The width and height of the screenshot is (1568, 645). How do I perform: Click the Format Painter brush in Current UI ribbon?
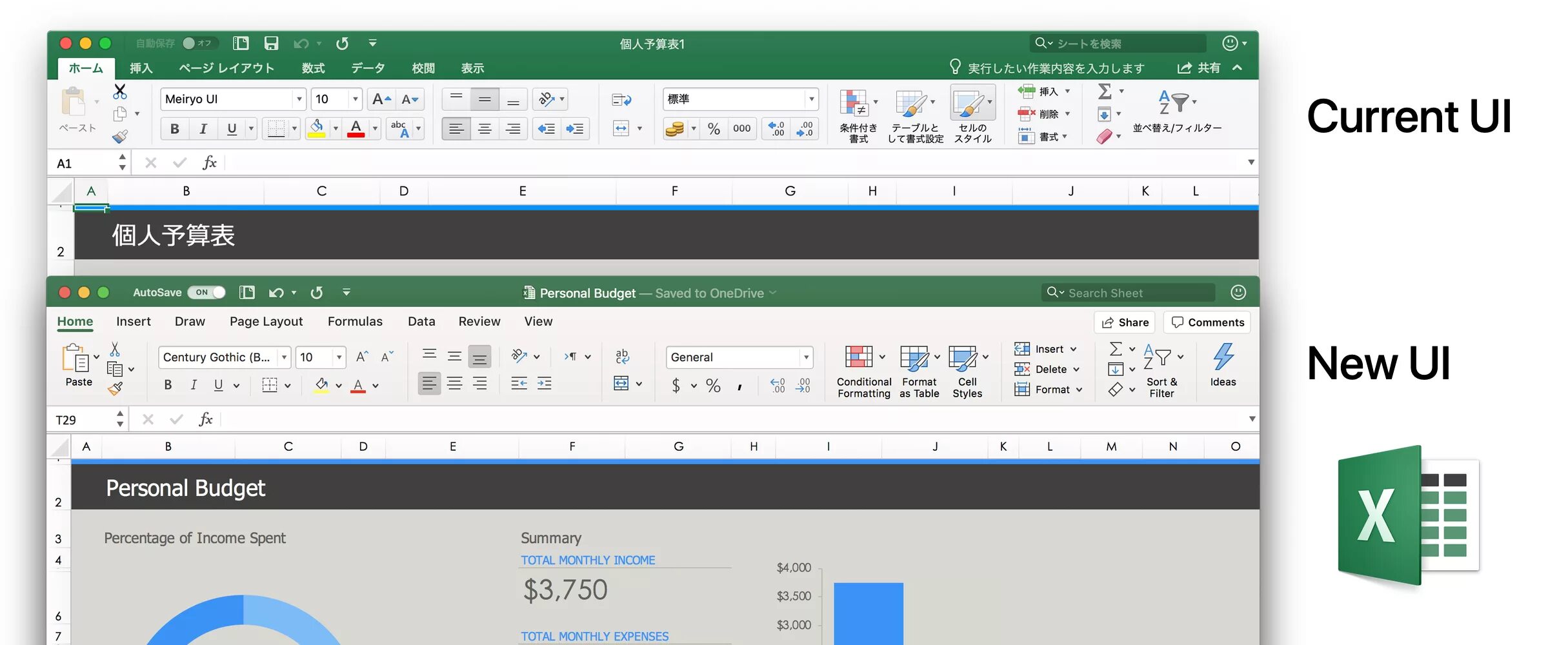(x=120, y=136)
